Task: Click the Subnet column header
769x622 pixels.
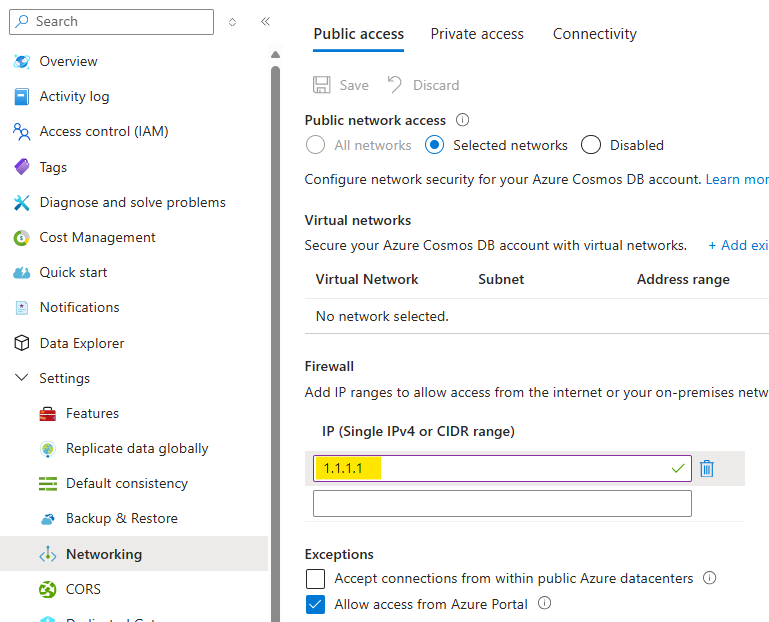Action: tap(501, 280)
